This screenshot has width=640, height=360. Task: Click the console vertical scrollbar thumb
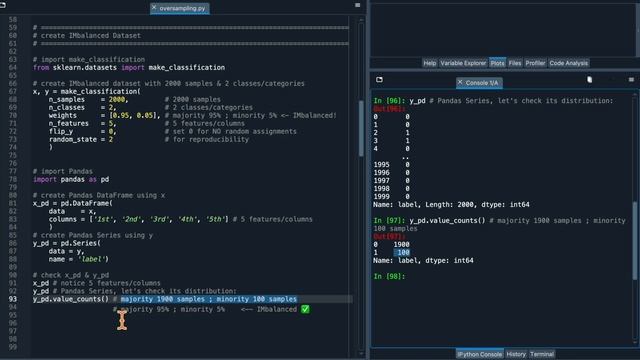pyautogui.click(x=635, y=241)
